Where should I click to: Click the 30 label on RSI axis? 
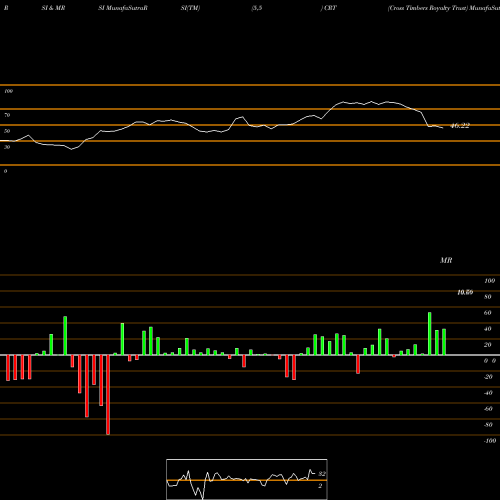click(7, 147)
